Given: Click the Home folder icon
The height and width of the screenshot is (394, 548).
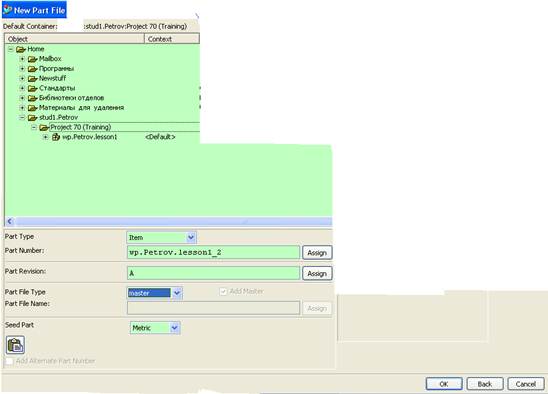Looking at the screenshot, I should click(x=21, y=49).
